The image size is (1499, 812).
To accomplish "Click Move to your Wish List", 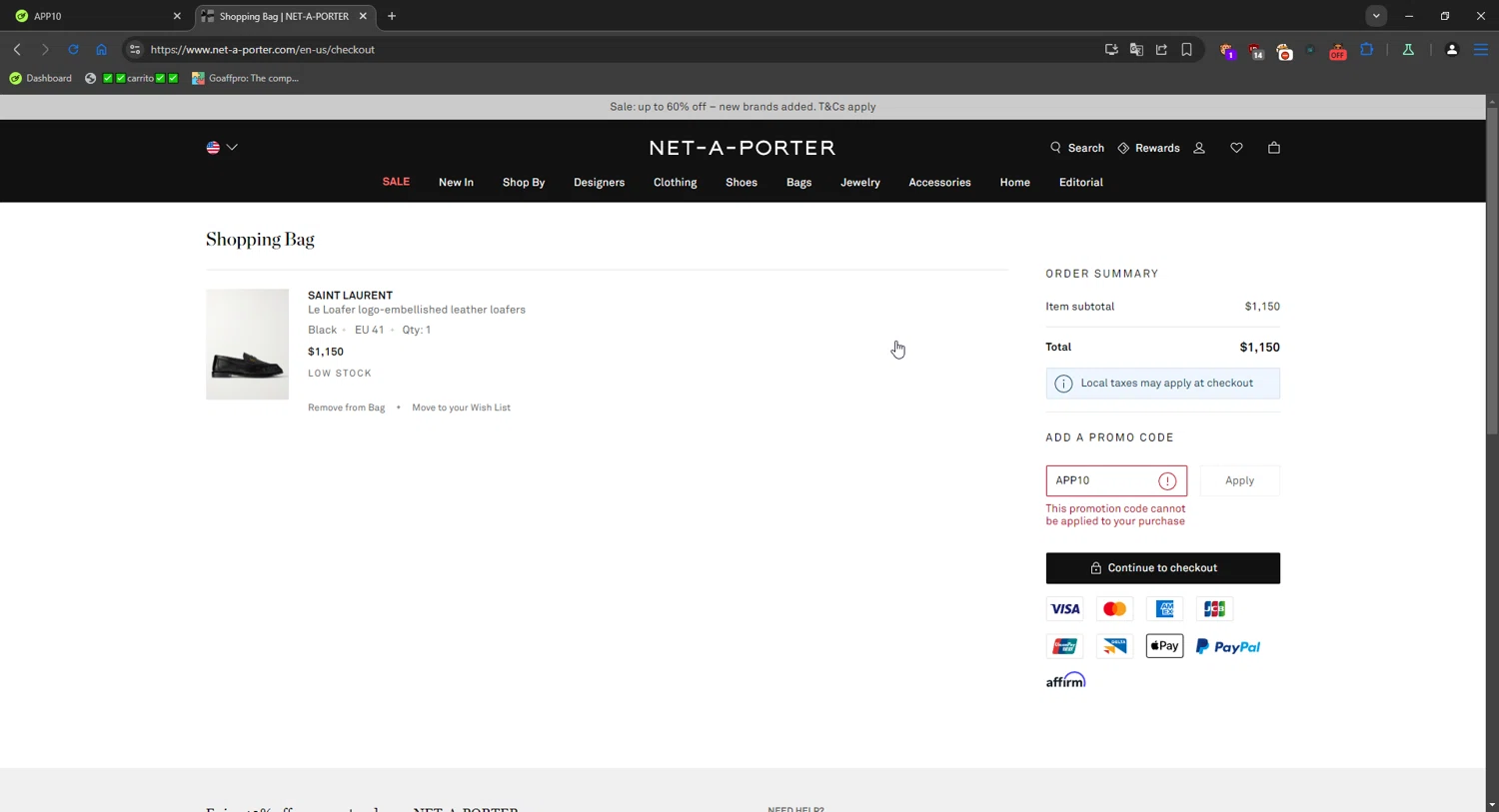I will [x=461, y=407].
